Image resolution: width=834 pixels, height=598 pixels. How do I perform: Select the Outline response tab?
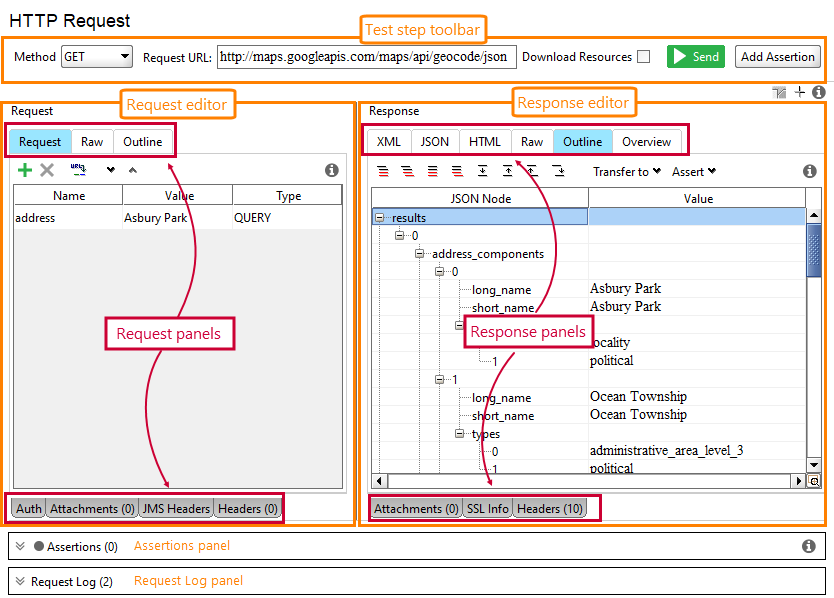(x=583, y=142)
